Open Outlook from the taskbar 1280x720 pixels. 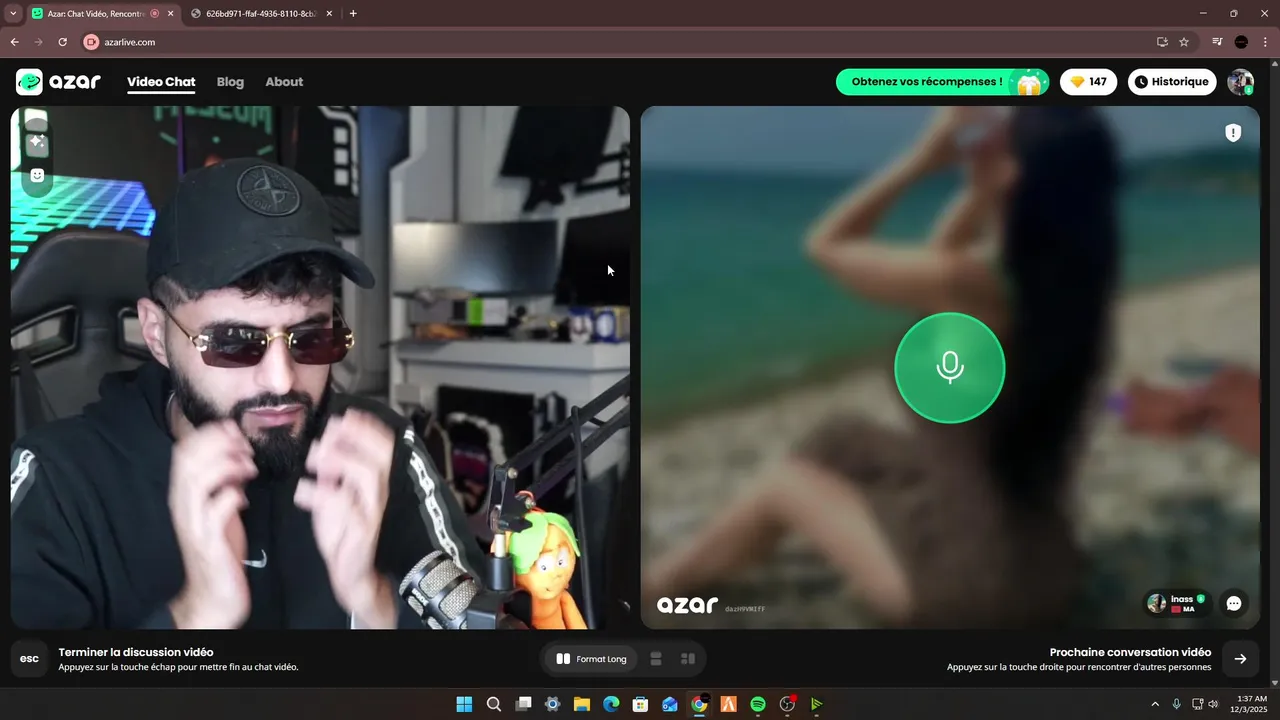click(x=669, y=704)
